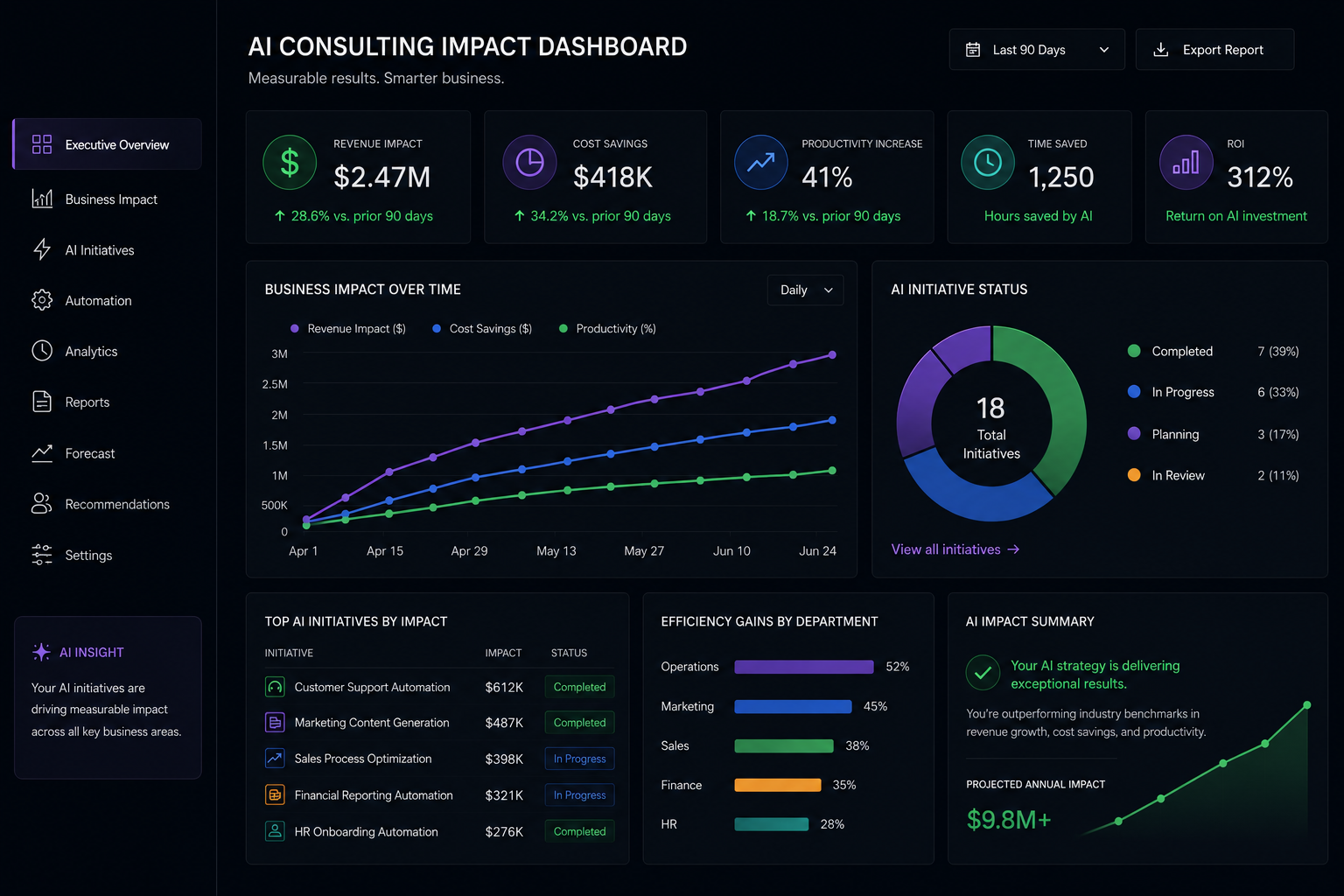Click the Sales green efficiency bar

coord(784,745)
